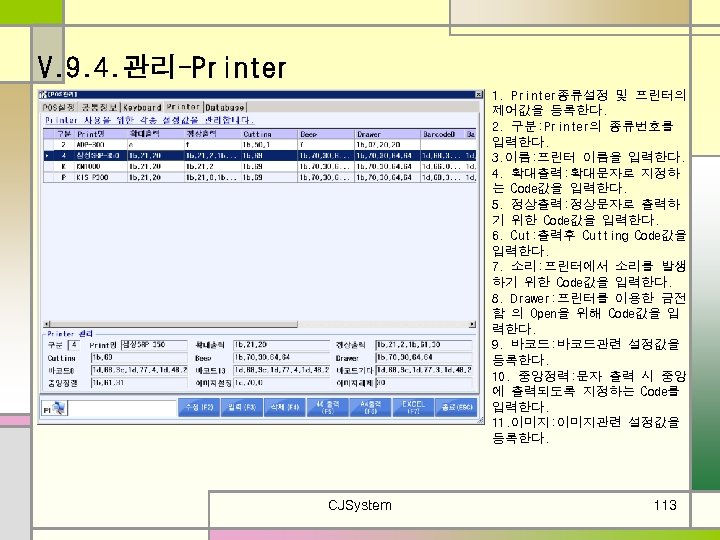Click the 종료 (ESC) exit button
Image resolution: width=720 pixels, height=540 pixels.
point(456,407)
